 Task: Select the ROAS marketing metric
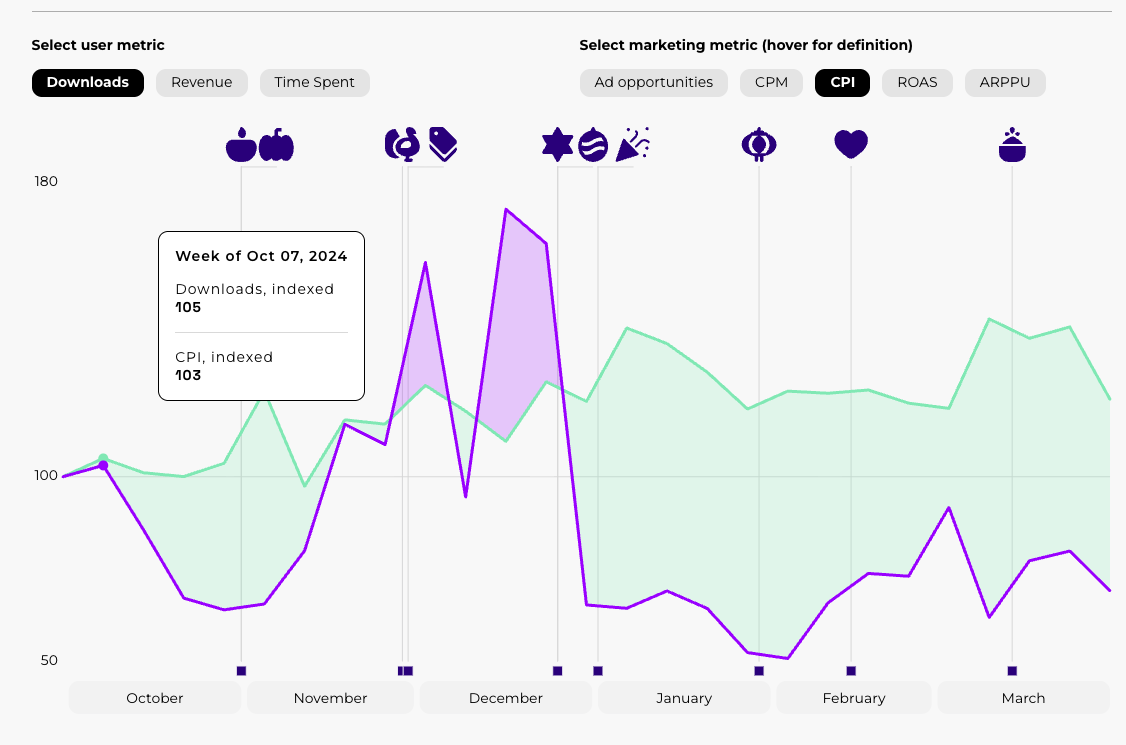click(x=917, y=83)
